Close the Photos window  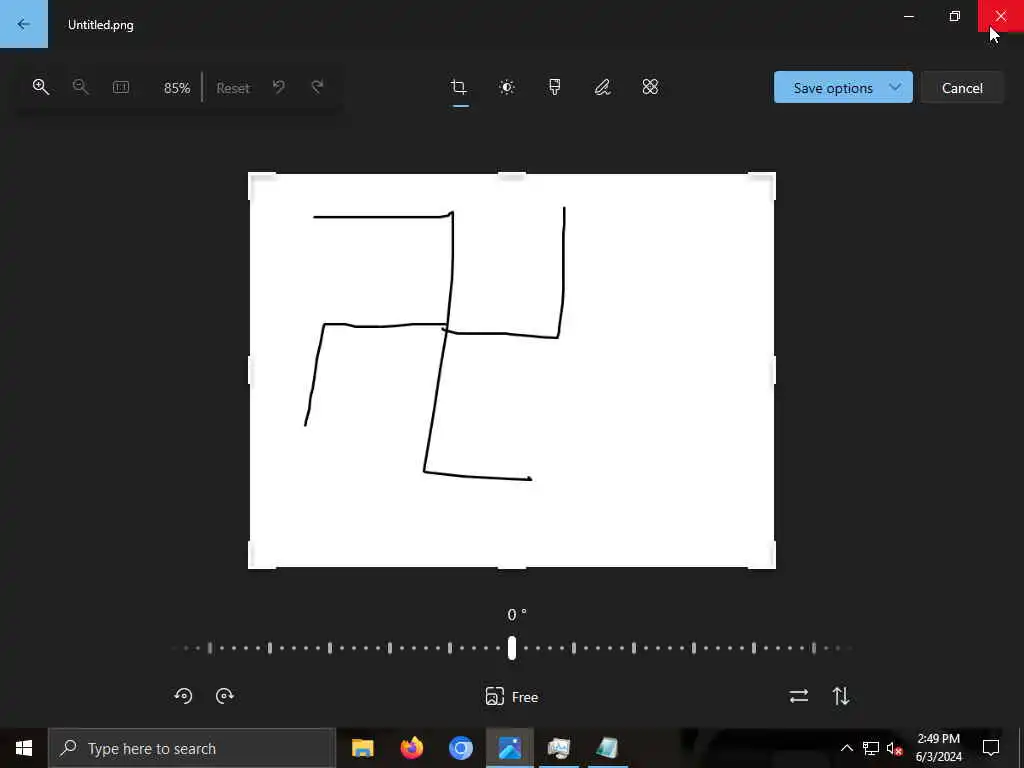pos(1000,16)
